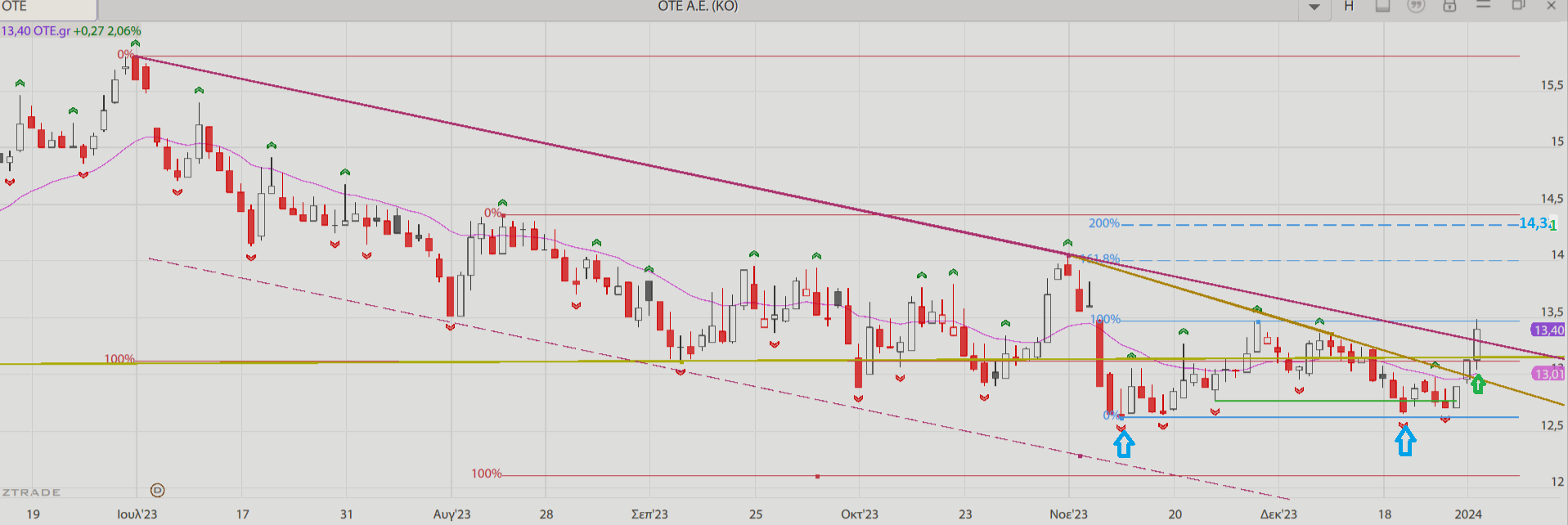1568x525 pixels.
Task: Toggle the chart lock icon
Action: pyautogui.click(x=1449, y=6)
